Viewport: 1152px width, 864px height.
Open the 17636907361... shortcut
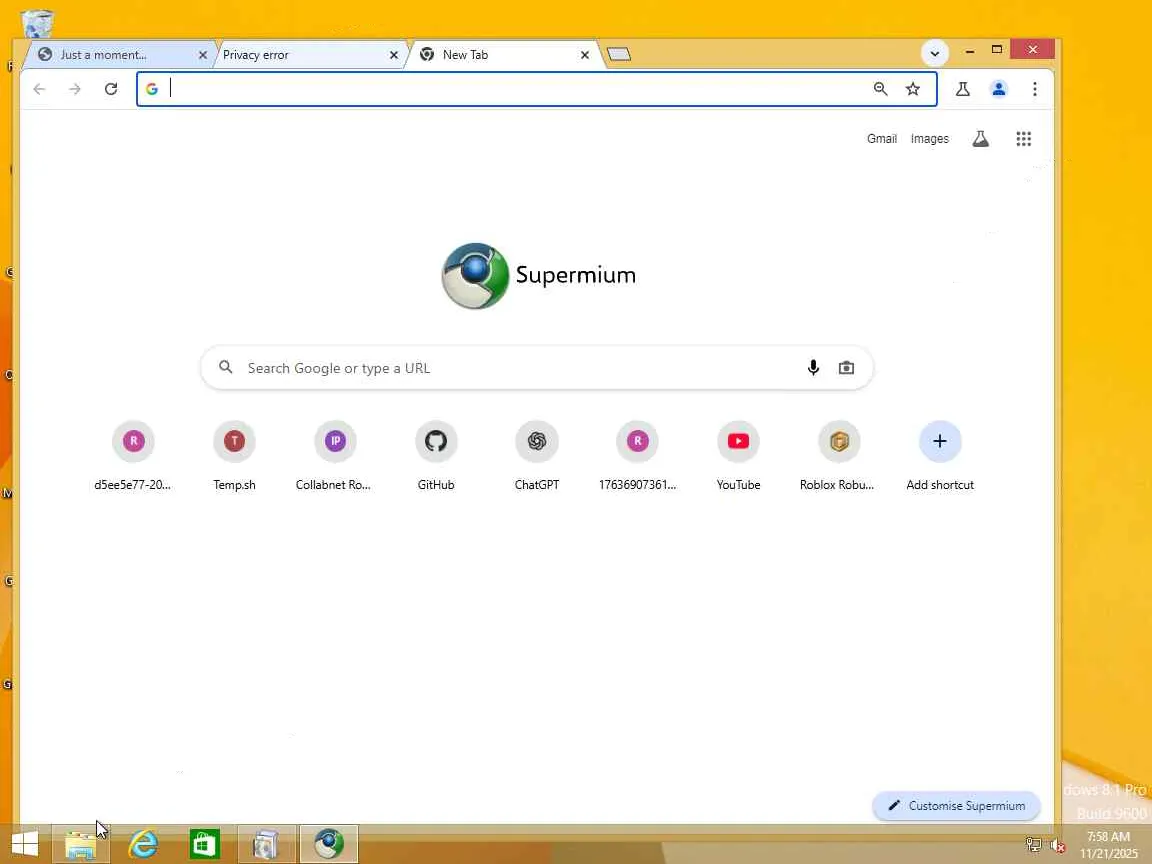(x=637, y=456)
